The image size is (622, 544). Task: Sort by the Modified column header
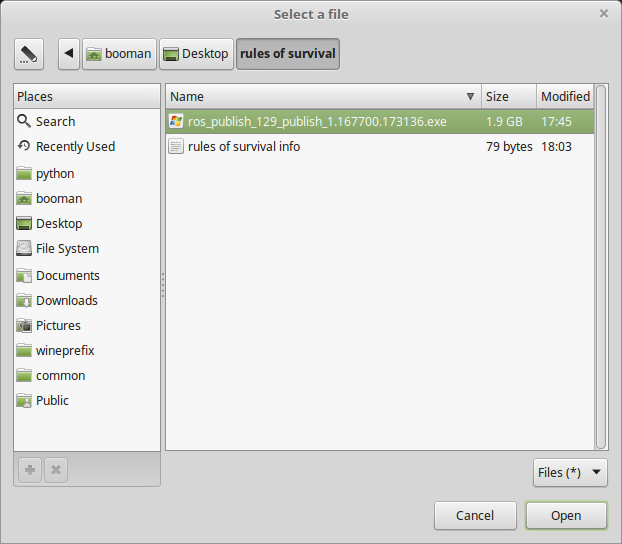[565, 96]
